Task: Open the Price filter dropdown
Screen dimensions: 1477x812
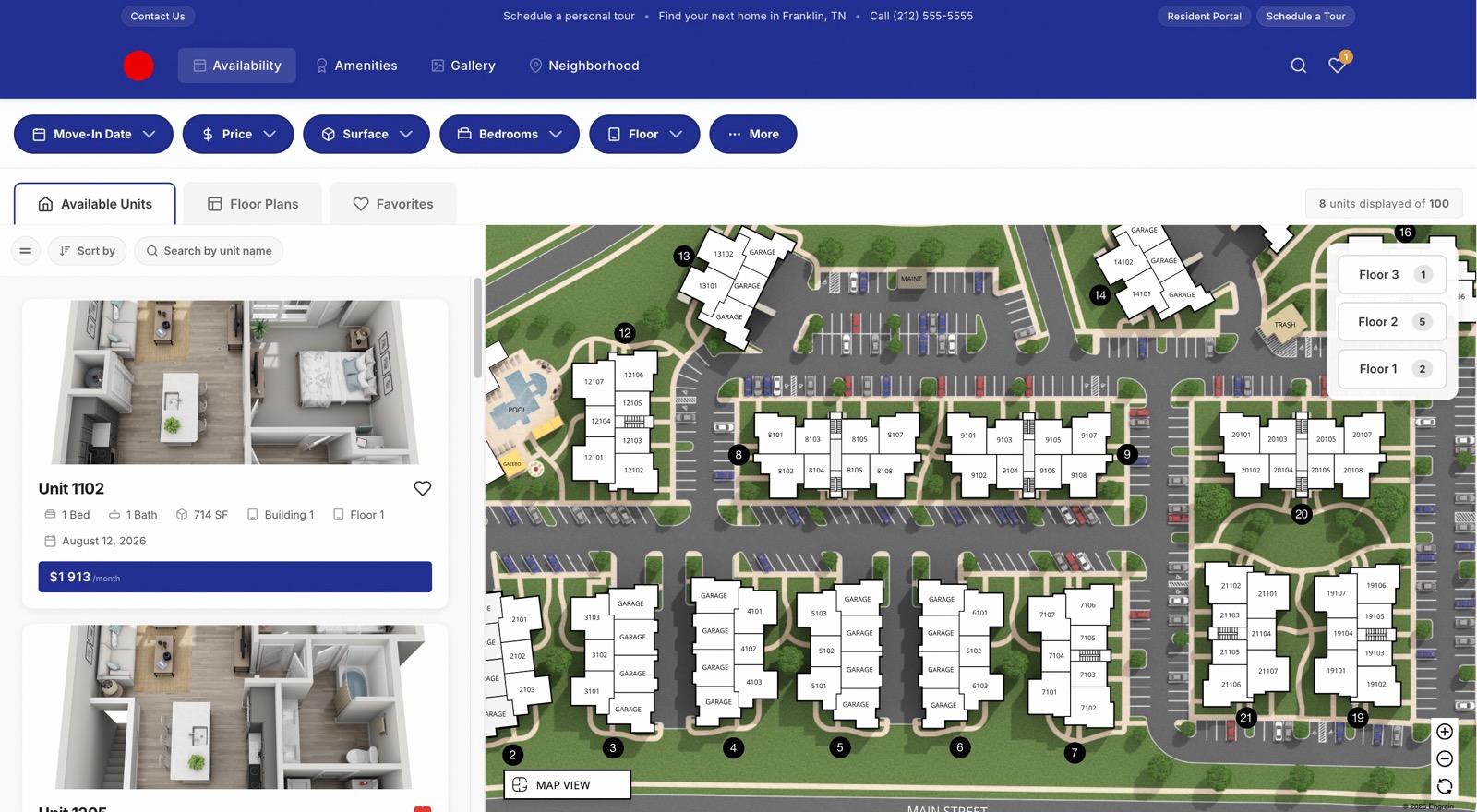Action: 238,134
